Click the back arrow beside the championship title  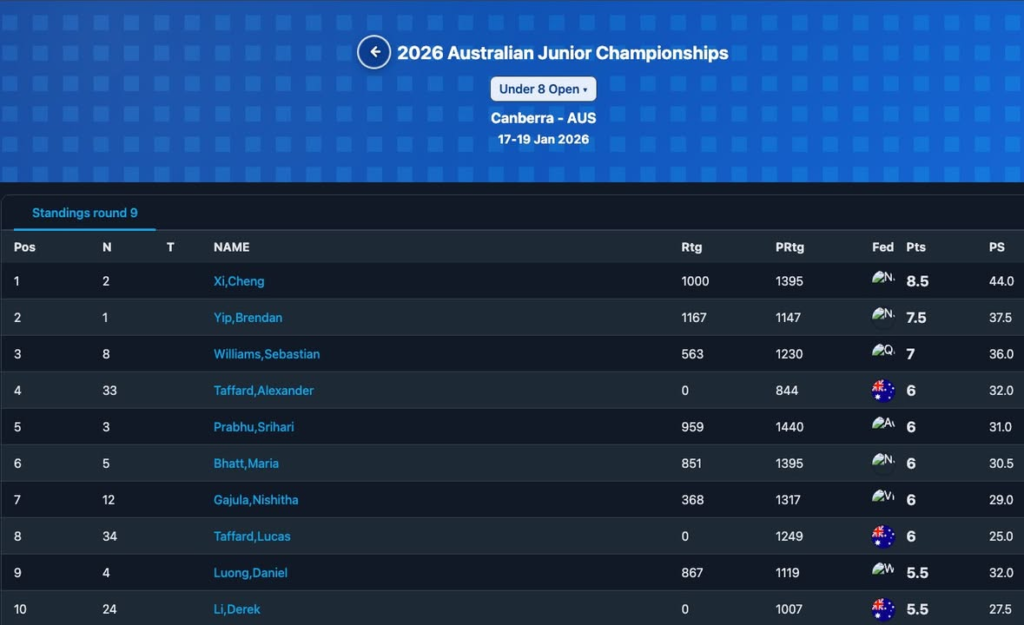pos(374,52)
